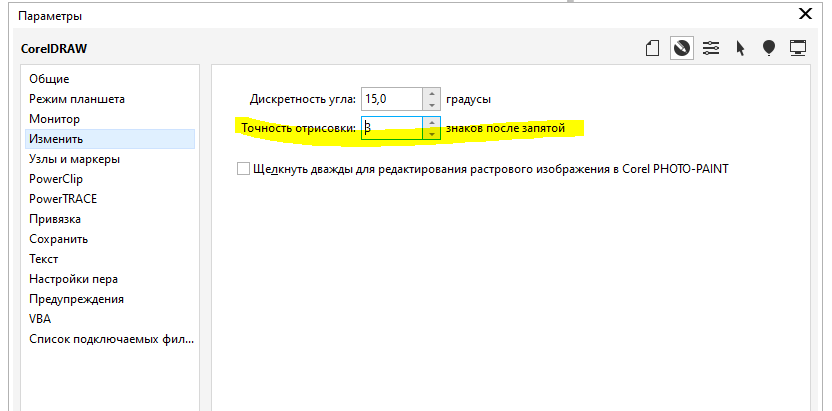
Task: Click the CorelDRAW section heading
Action: [54, 49]
